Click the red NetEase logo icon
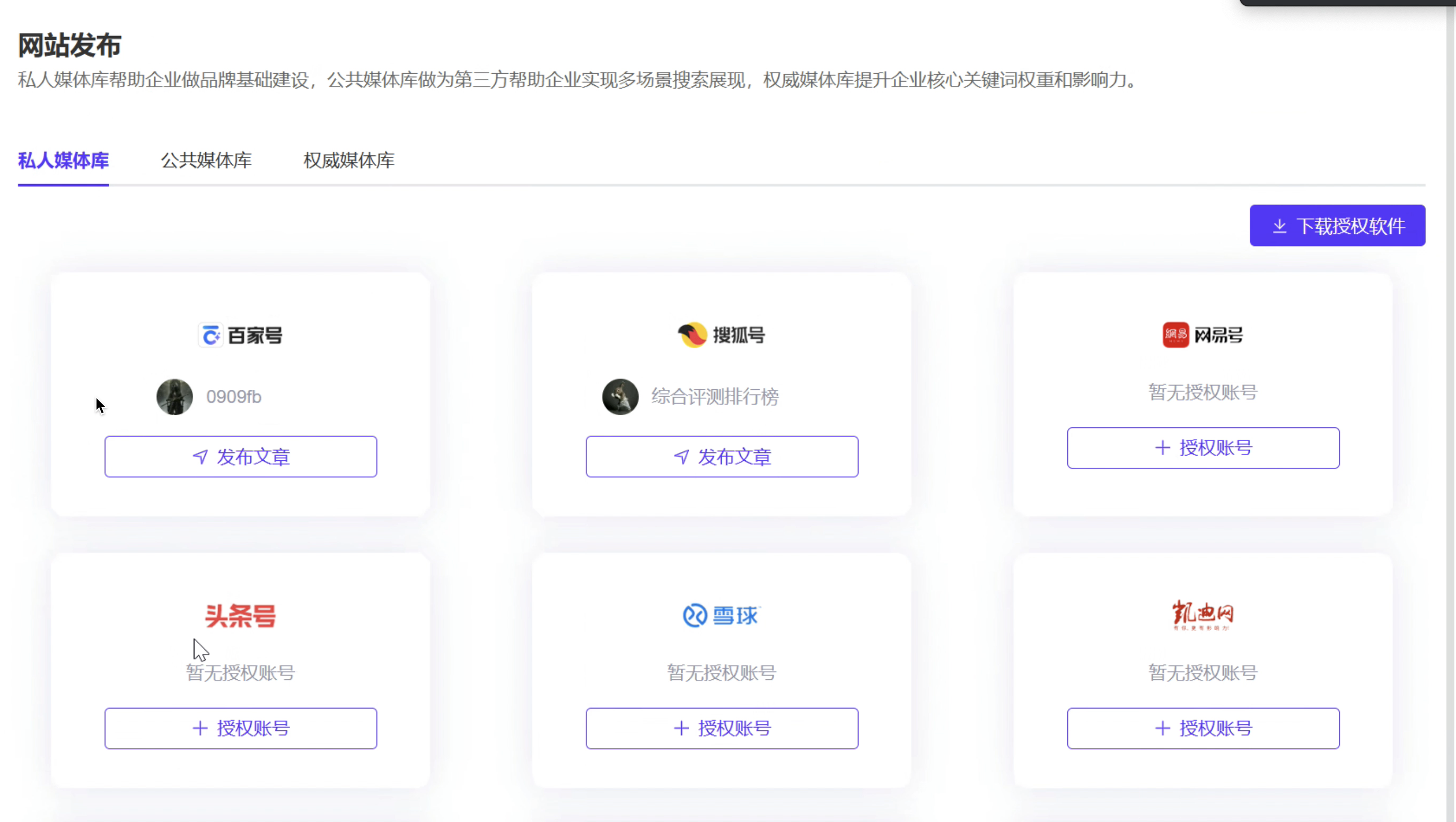The width and height of the screenshot is (1456, 822). [x=1176, y=335]
